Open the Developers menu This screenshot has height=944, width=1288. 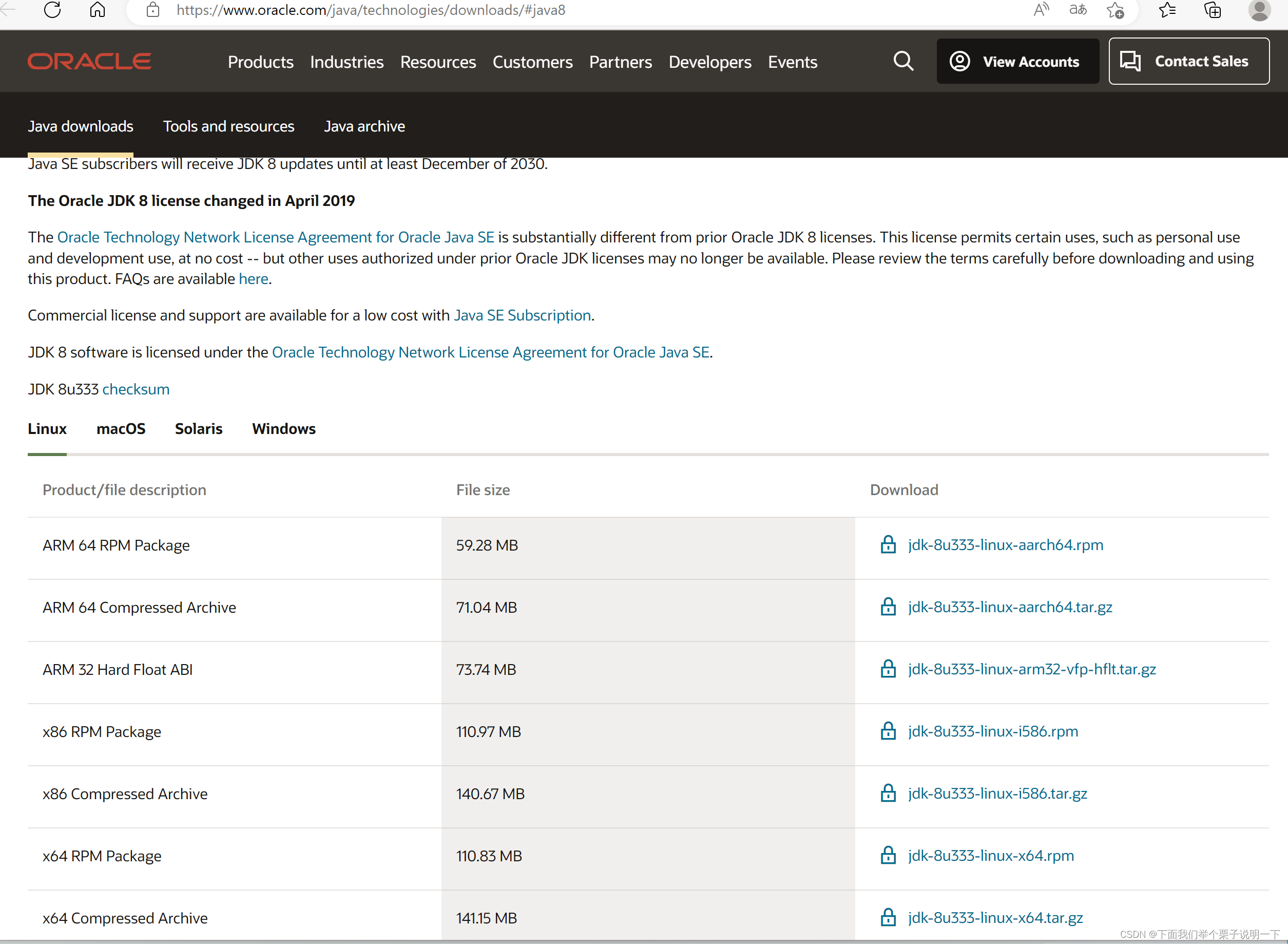[x=710, y=62]
